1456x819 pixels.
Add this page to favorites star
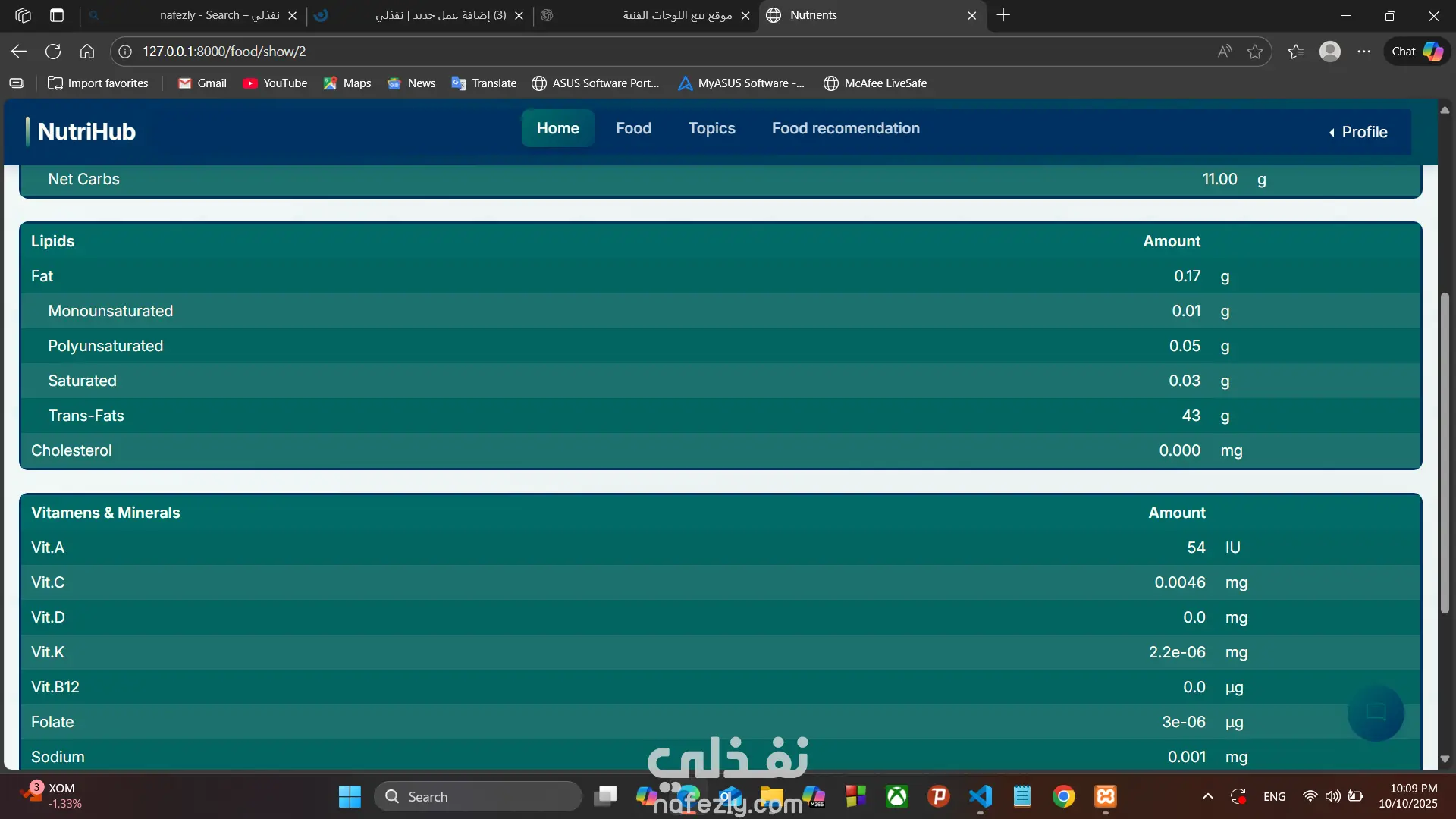(x=1255, y=52)
